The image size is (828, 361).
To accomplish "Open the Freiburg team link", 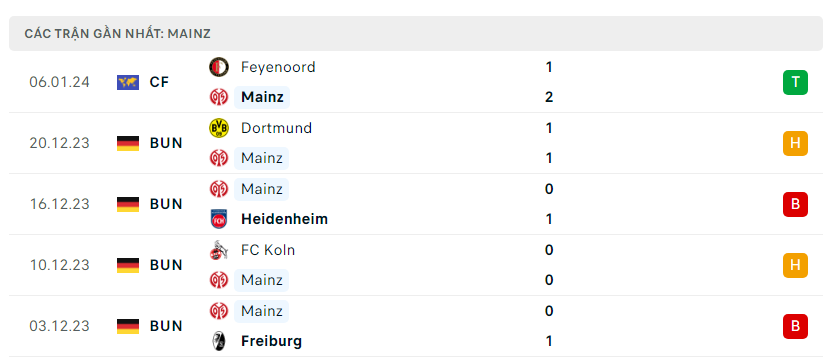I will [x=271, y=341].
